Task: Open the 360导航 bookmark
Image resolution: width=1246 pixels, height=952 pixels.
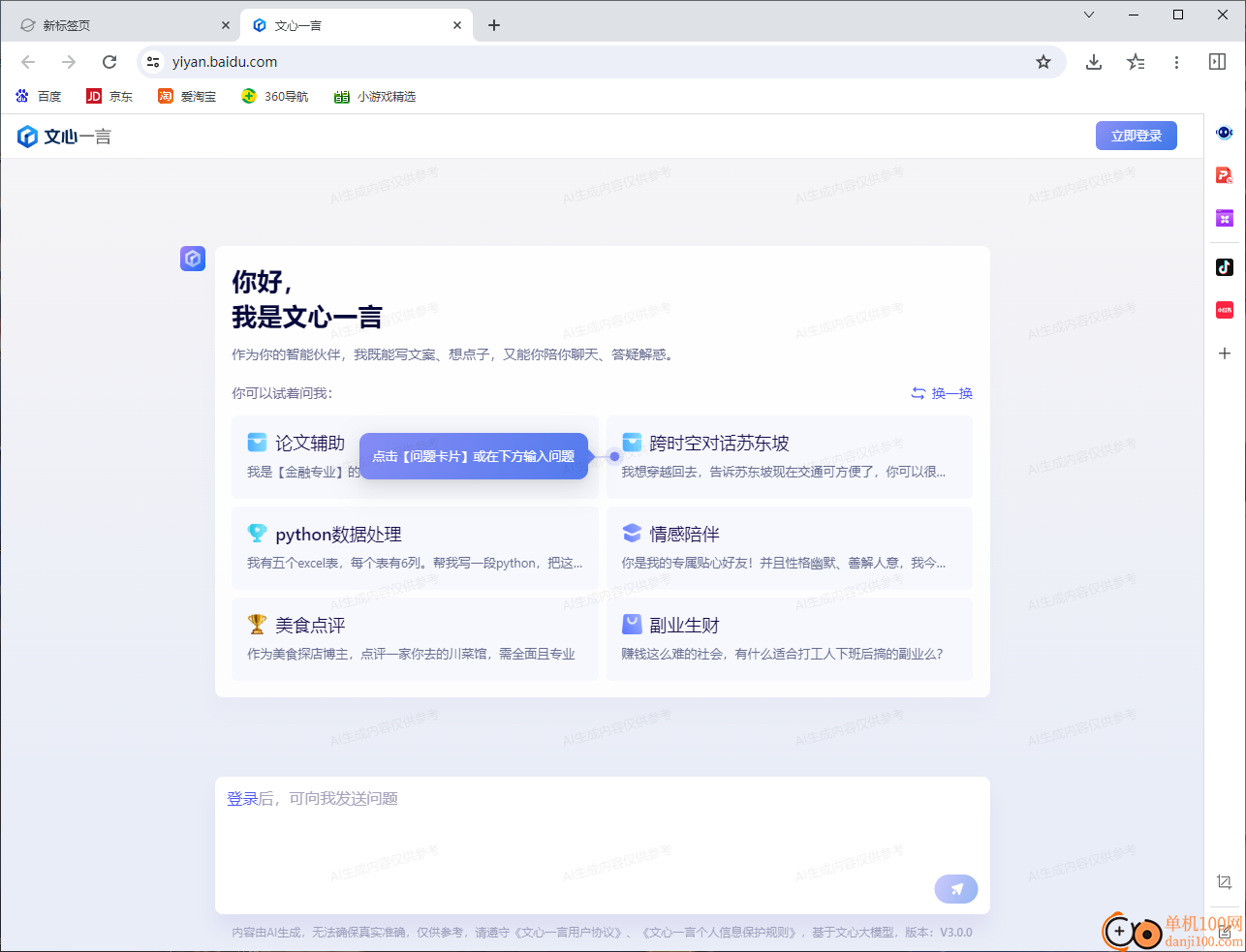Action: pyautogui.click(x=275, y=96)
